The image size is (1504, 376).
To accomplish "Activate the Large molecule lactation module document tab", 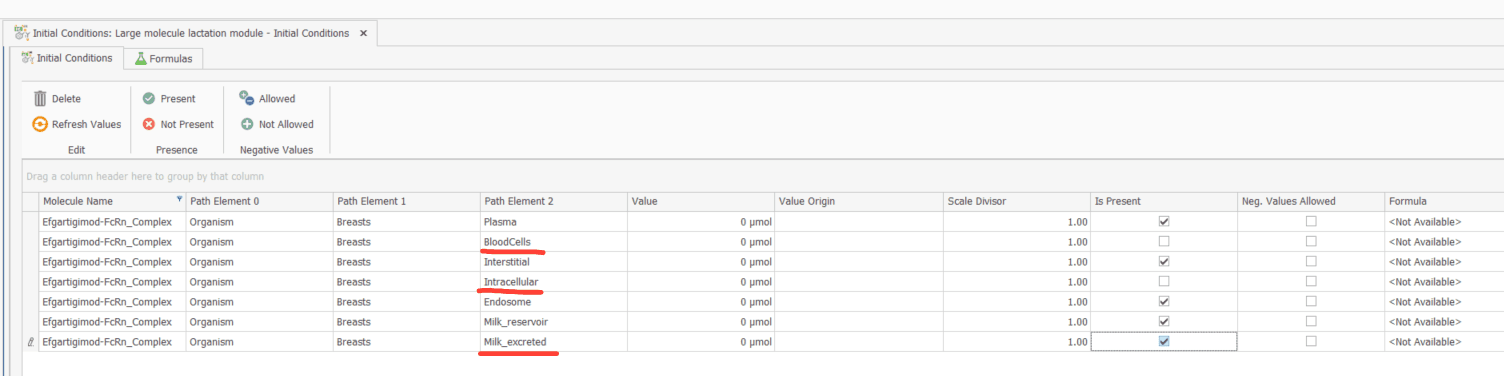I will pos(191,33).
